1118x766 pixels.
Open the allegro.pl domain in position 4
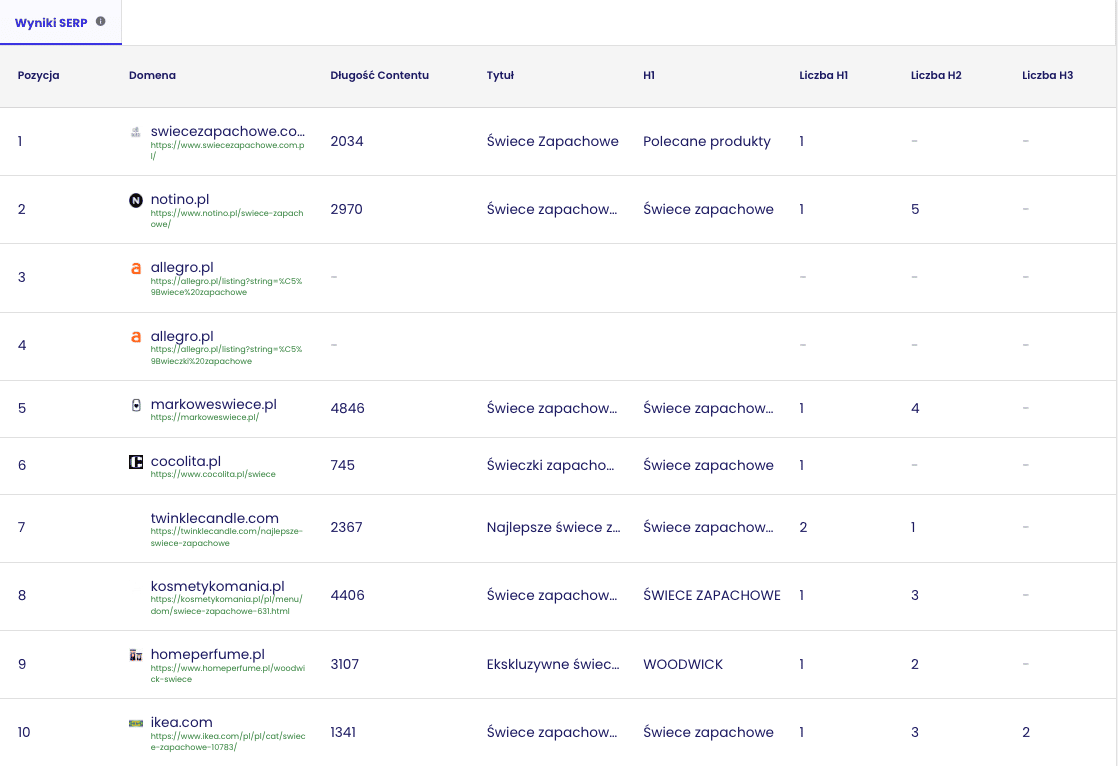tap(182, 336)
